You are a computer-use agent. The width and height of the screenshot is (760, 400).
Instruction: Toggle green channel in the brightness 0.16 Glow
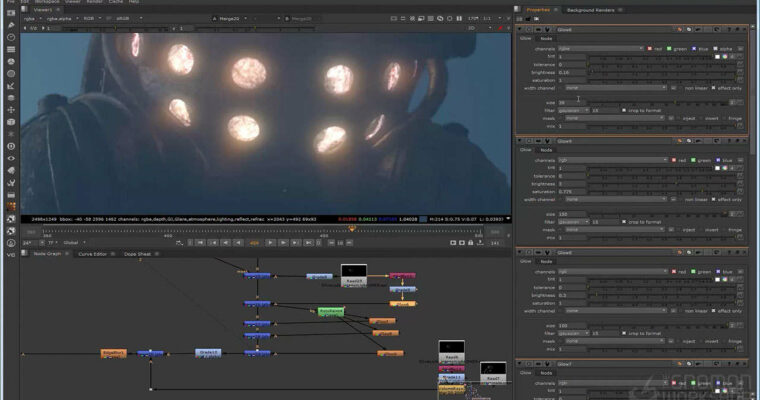(669, 48)
